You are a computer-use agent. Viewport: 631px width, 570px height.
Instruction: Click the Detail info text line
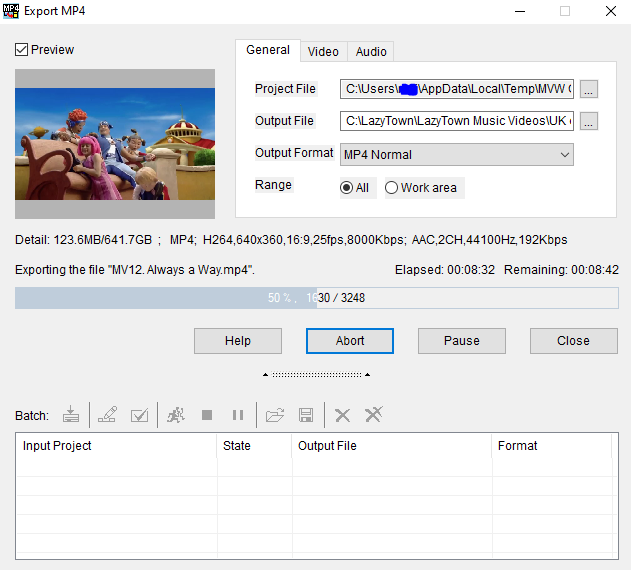[x=291, y=240]
